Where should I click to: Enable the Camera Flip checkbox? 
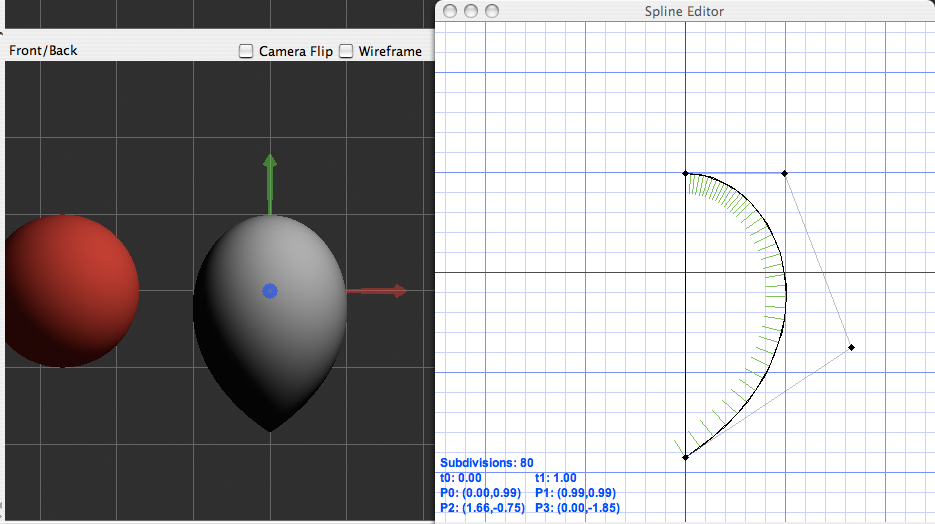coord(246,51)
